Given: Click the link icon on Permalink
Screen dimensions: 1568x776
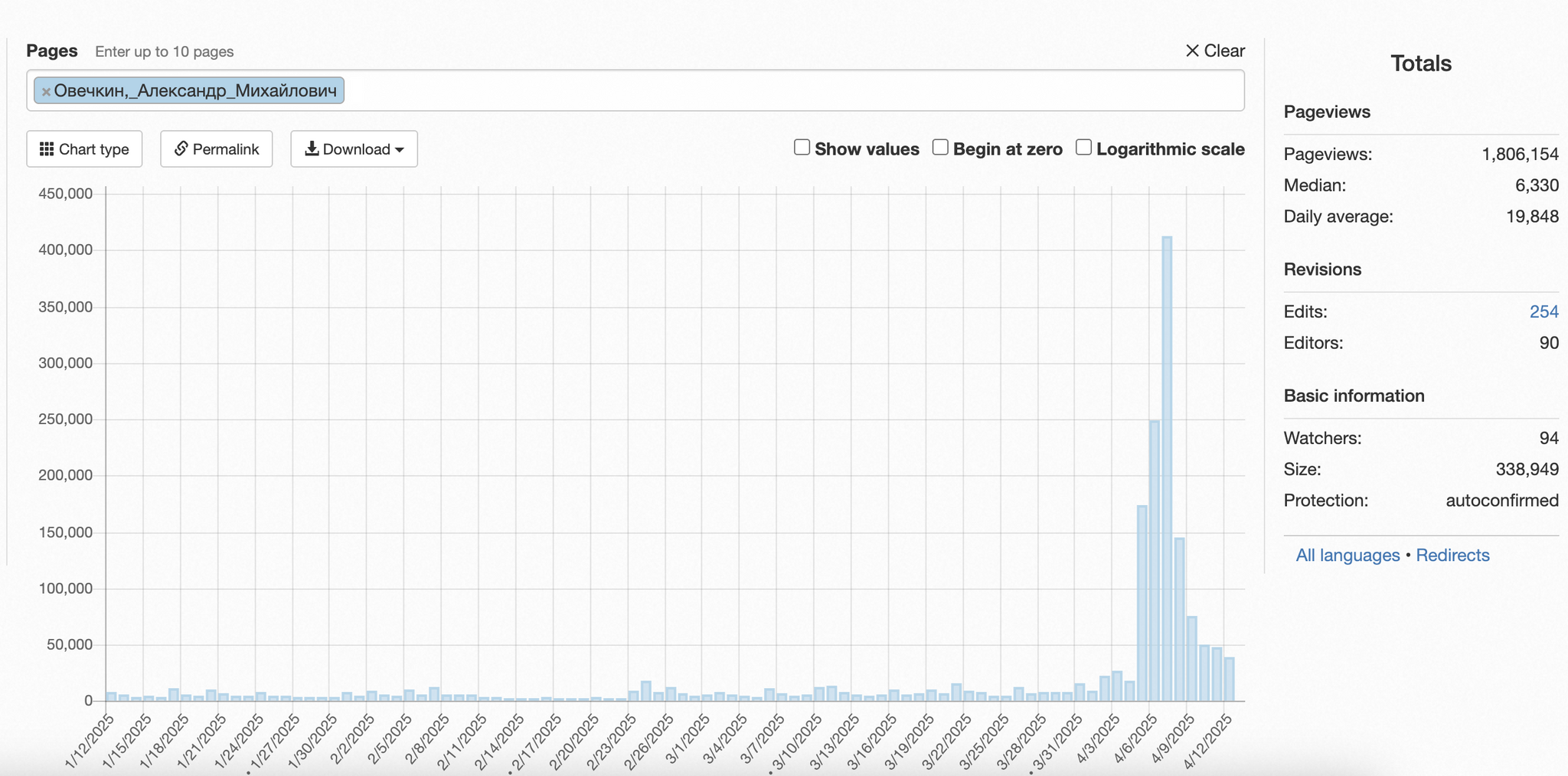Looking at the screenshot, I should (181, 148).
